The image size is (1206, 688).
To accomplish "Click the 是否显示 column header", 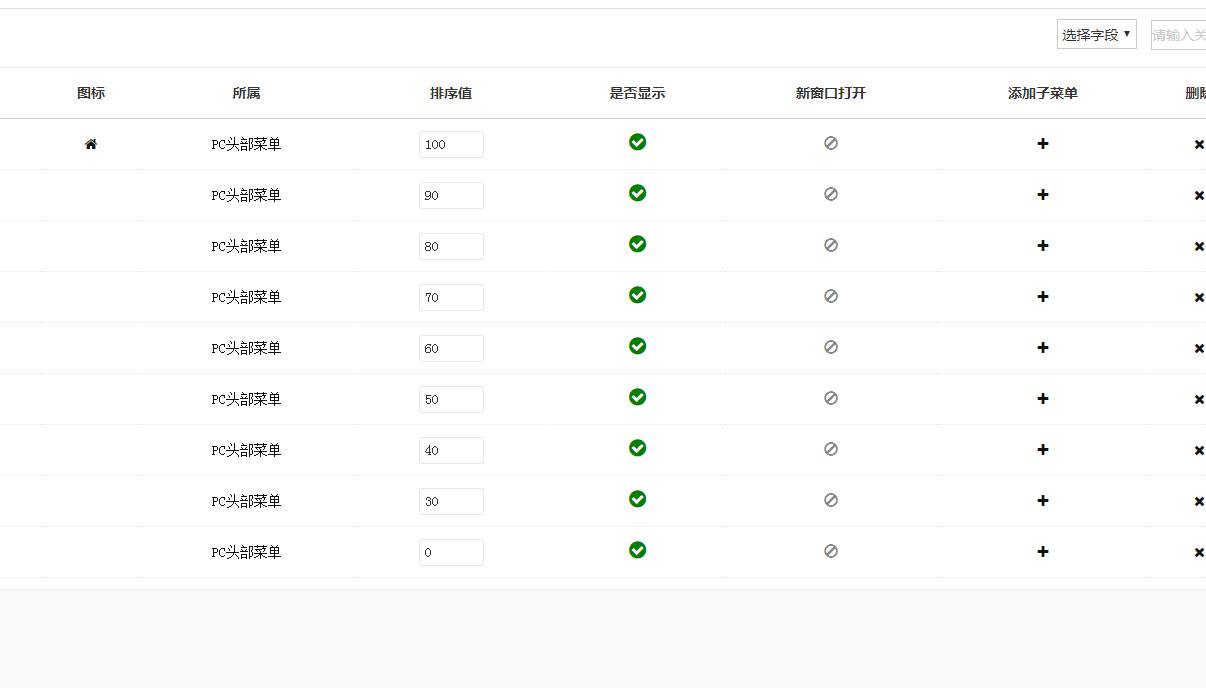I will (637, 93).
